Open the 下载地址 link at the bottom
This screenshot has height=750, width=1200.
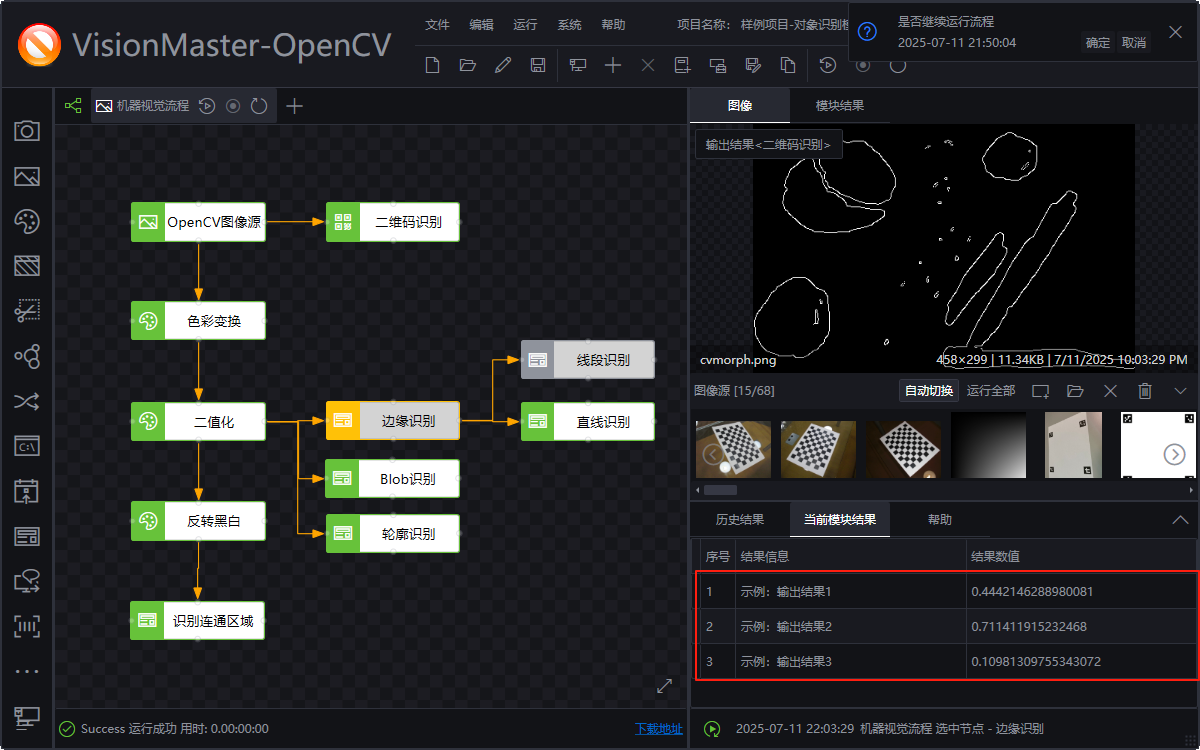click(x=657, y=730)
